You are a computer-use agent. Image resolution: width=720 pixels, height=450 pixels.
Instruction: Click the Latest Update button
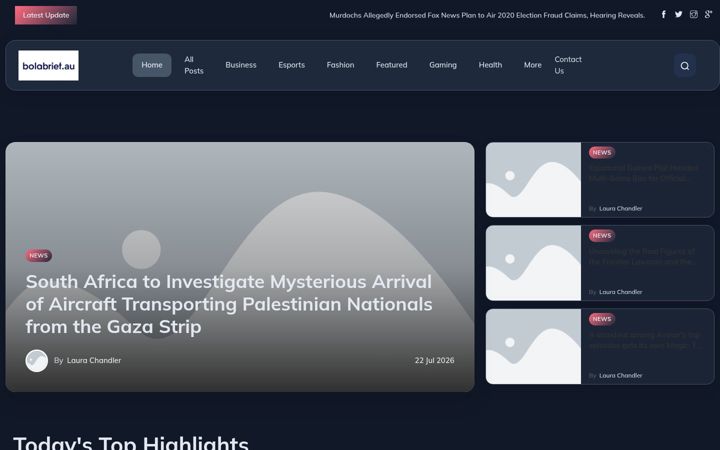[46, 15]
